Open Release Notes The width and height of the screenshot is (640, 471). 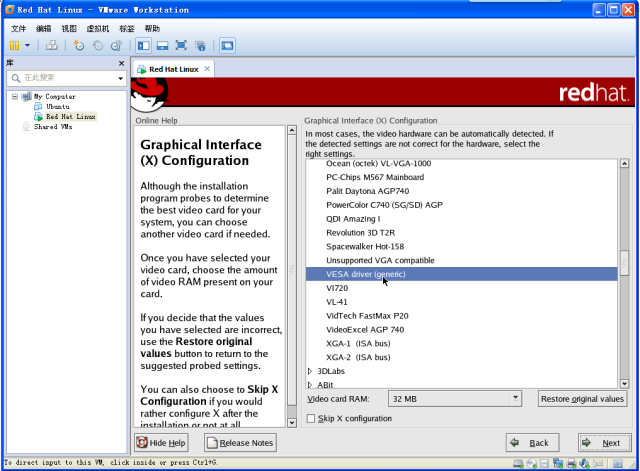240,443
